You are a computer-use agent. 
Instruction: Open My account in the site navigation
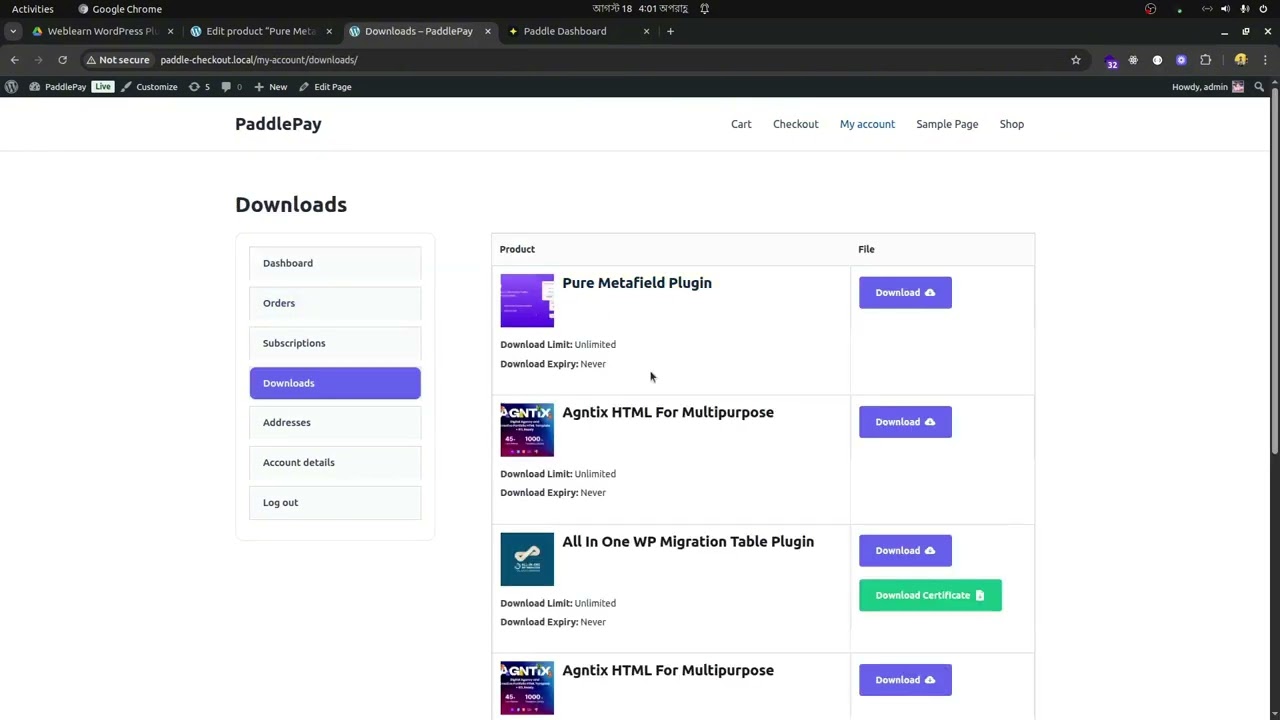(867, 124)
